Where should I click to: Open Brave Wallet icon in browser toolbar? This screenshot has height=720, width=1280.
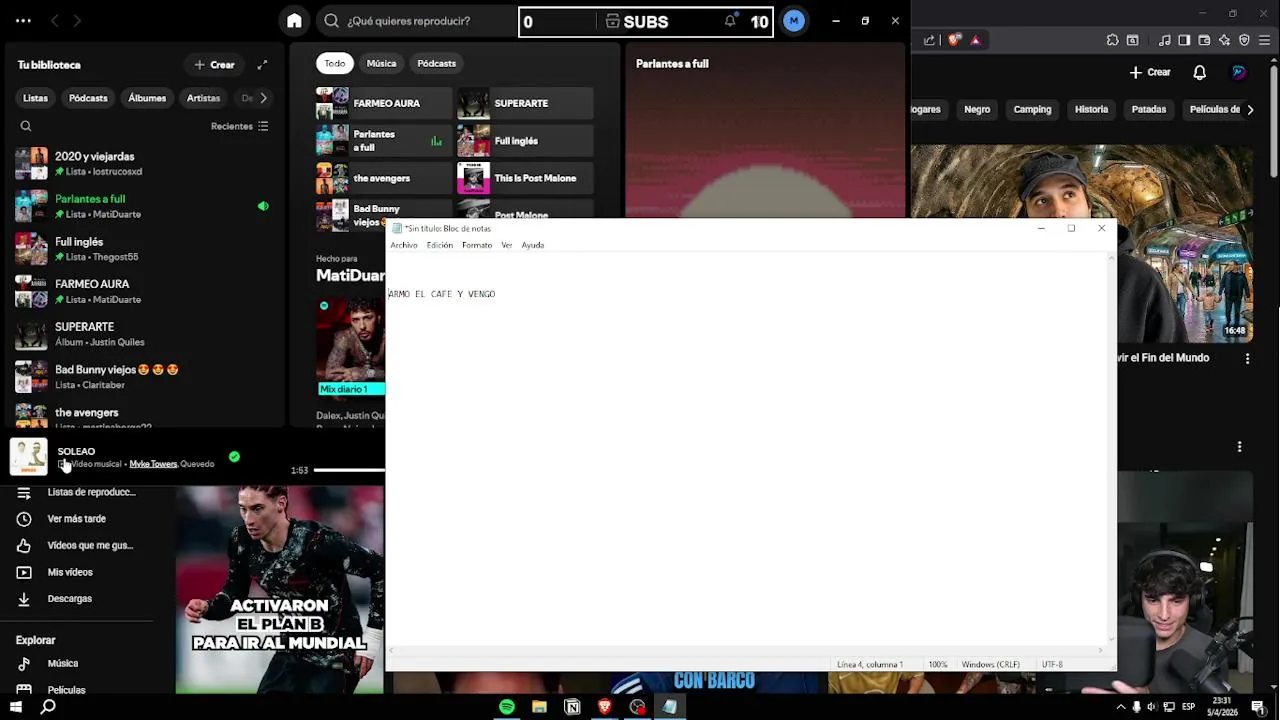[1204, 40]
